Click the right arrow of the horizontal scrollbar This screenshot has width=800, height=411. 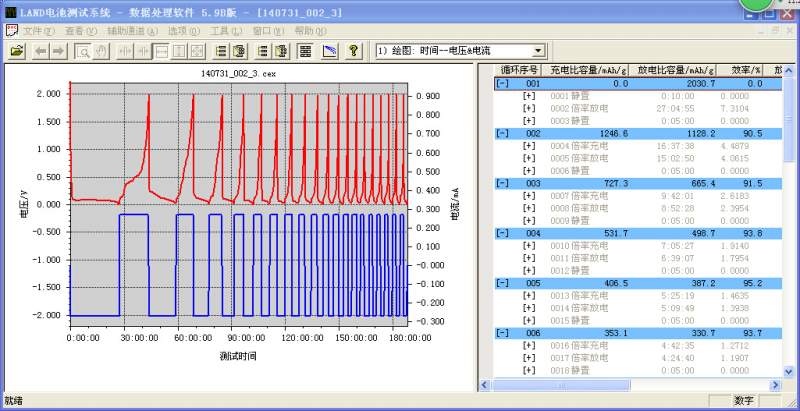point(776,385)
